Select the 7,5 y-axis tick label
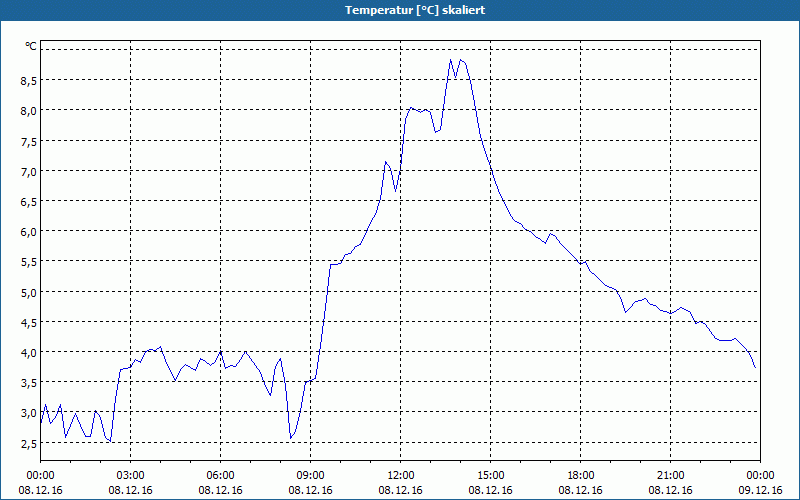The width and height of the screenshot is (800, 500). point(29,141)
